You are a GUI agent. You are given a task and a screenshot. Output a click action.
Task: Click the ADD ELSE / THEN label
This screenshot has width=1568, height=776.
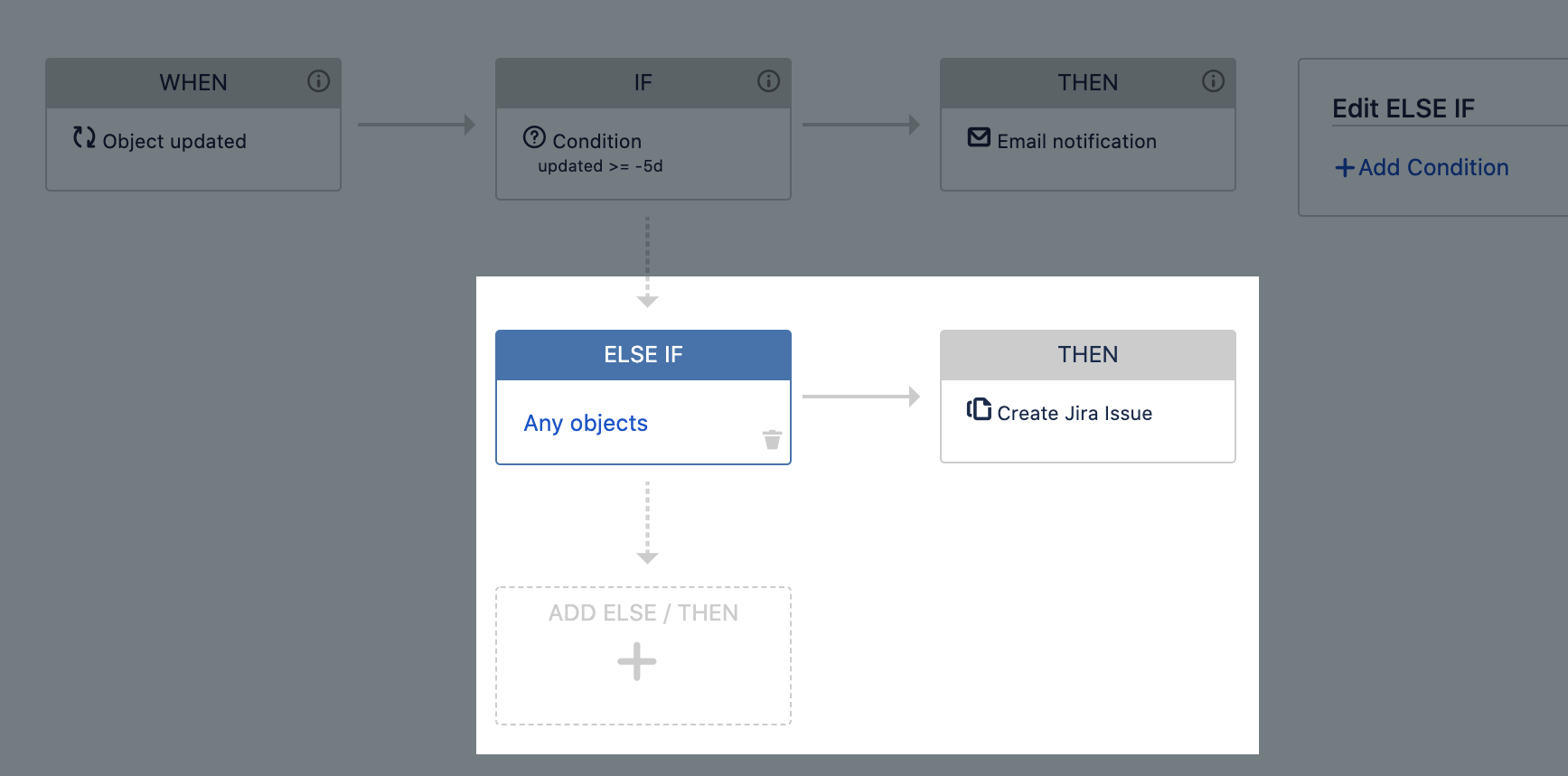coord(643,612)
